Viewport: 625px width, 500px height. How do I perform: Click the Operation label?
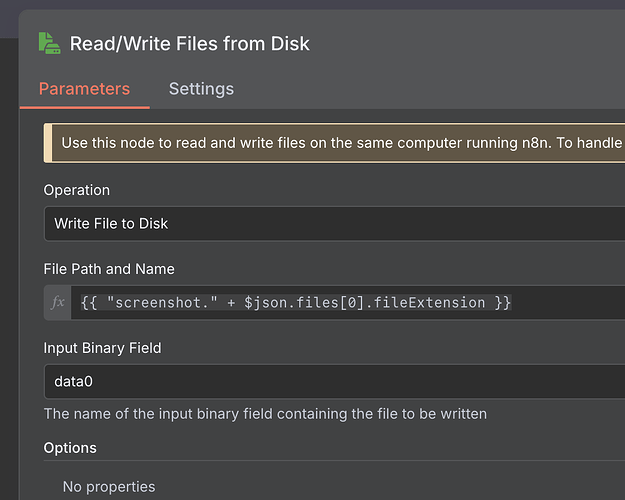point(77,190)
